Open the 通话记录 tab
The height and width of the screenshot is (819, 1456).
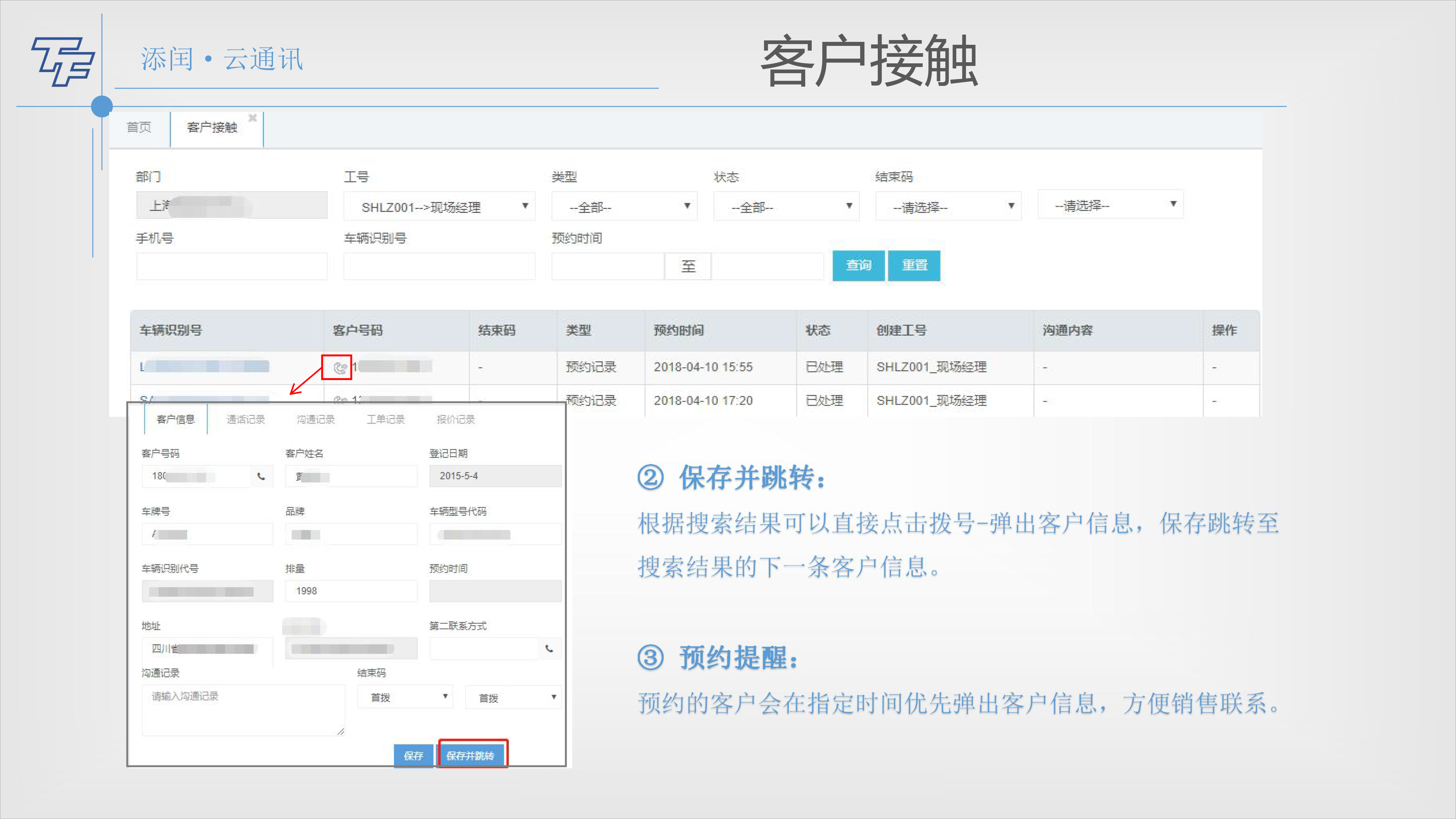point(245,419)
